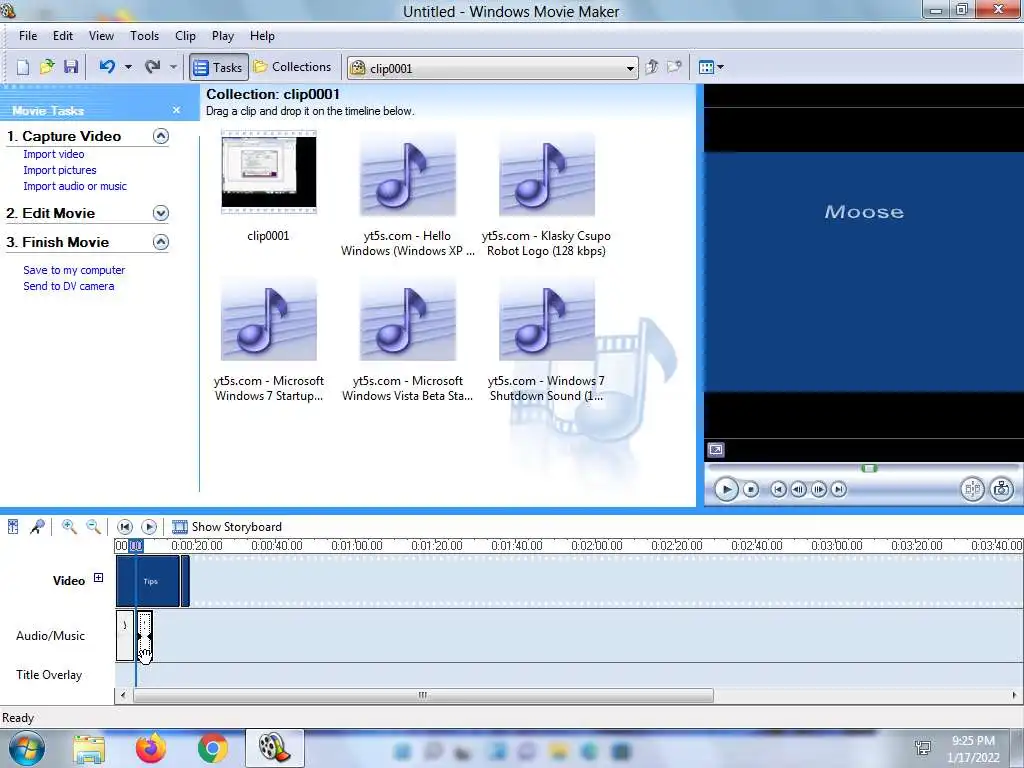1024x768 pixels.
Task: Select the Windows Vista Beta Startup audio clip
Action: pyautogui.click(x=408, y=319)
